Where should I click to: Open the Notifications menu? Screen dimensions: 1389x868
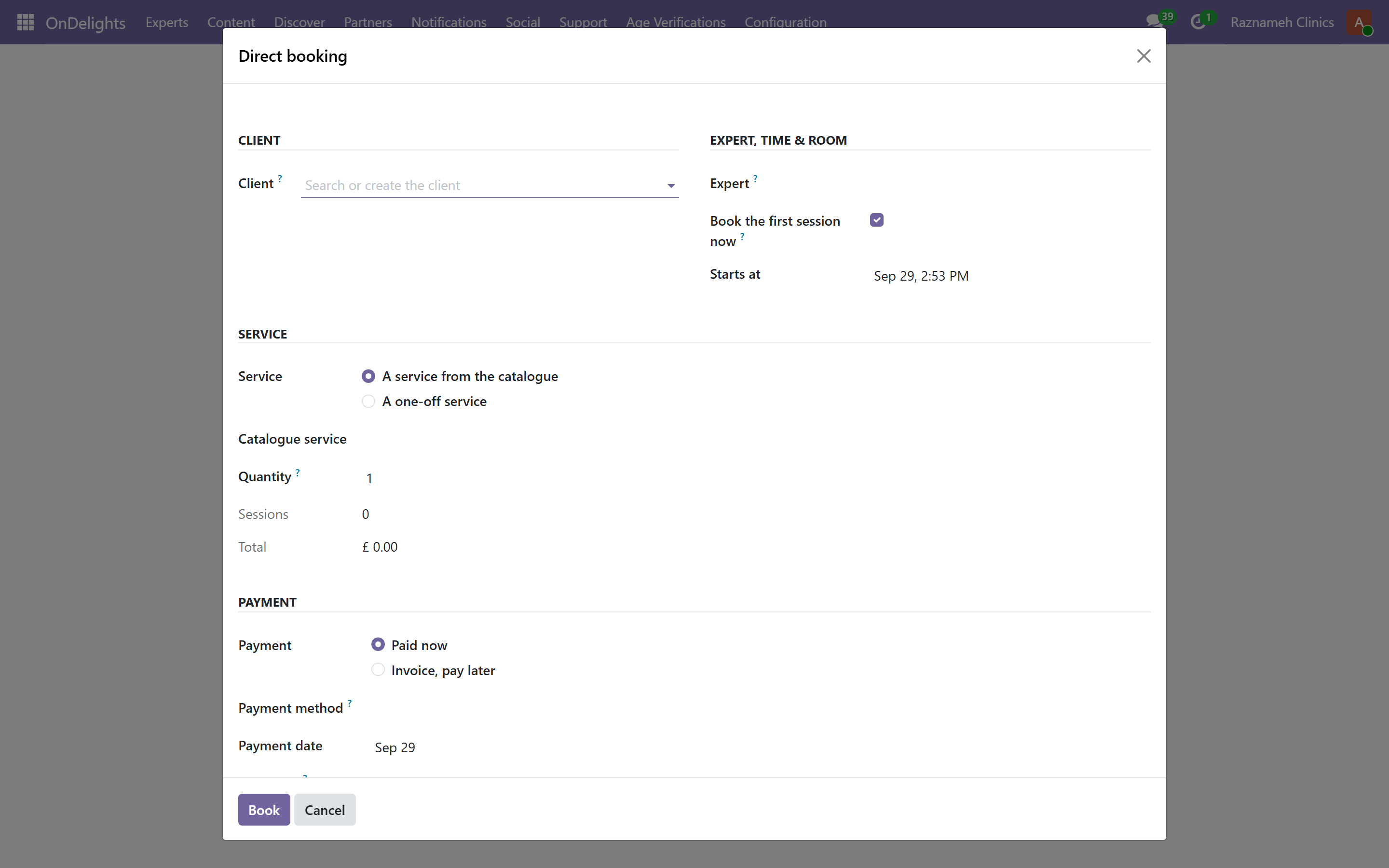449,22
